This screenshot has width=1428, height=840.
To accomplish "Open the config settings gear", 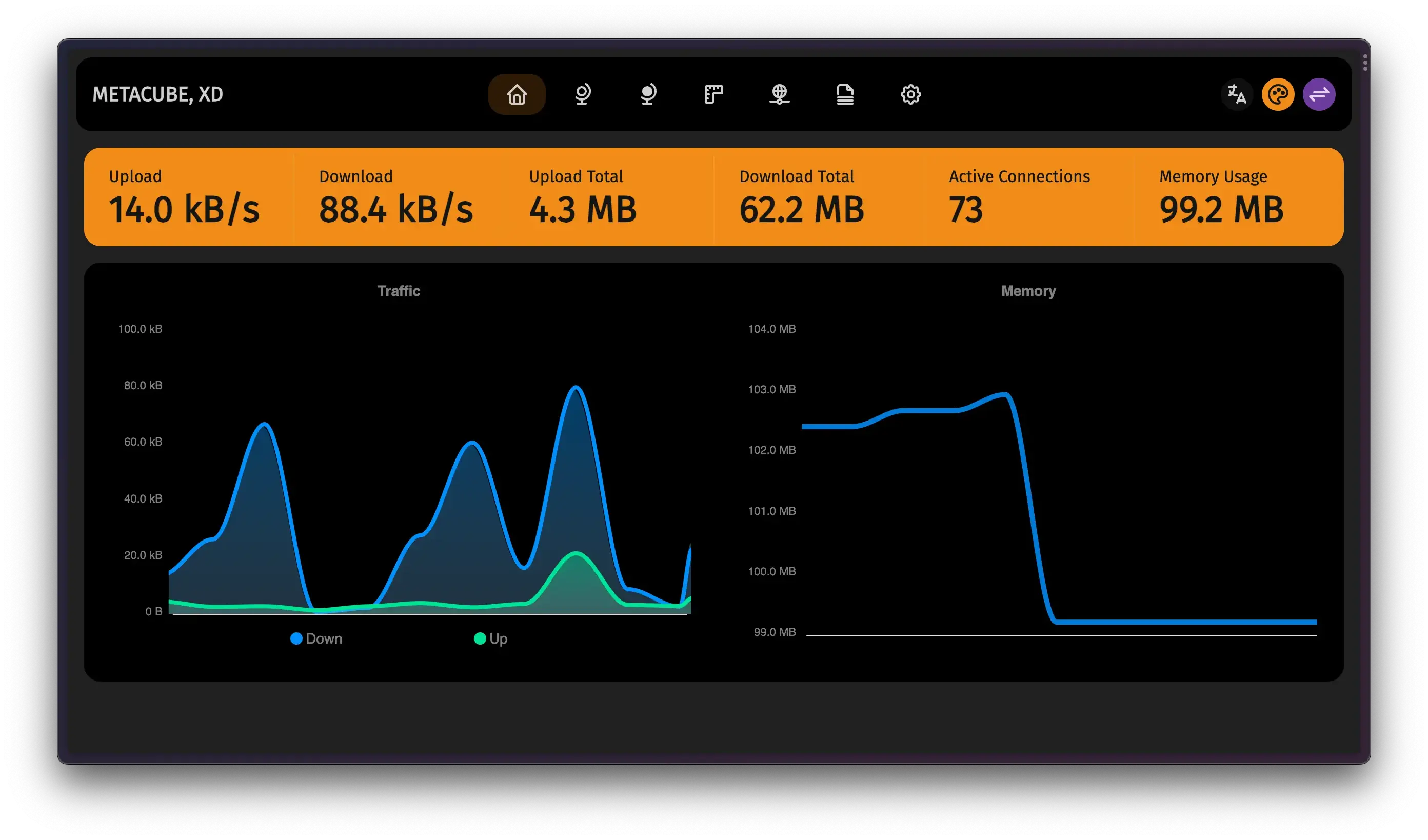I will pyautogui.click(x=910, y=94).
